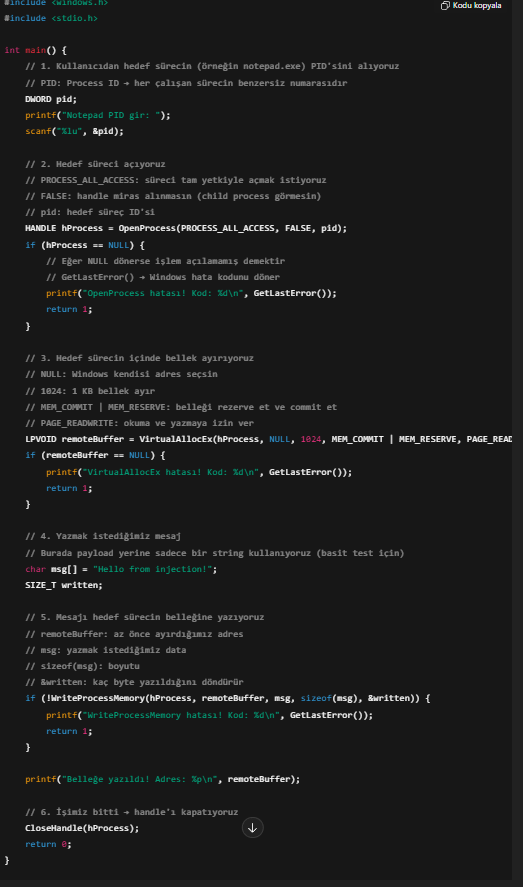This screenshot has width=523, height=887.
Task: Click the comment '// 2. Hedef süreci açıyoruz'
Action: coord(95,164)
